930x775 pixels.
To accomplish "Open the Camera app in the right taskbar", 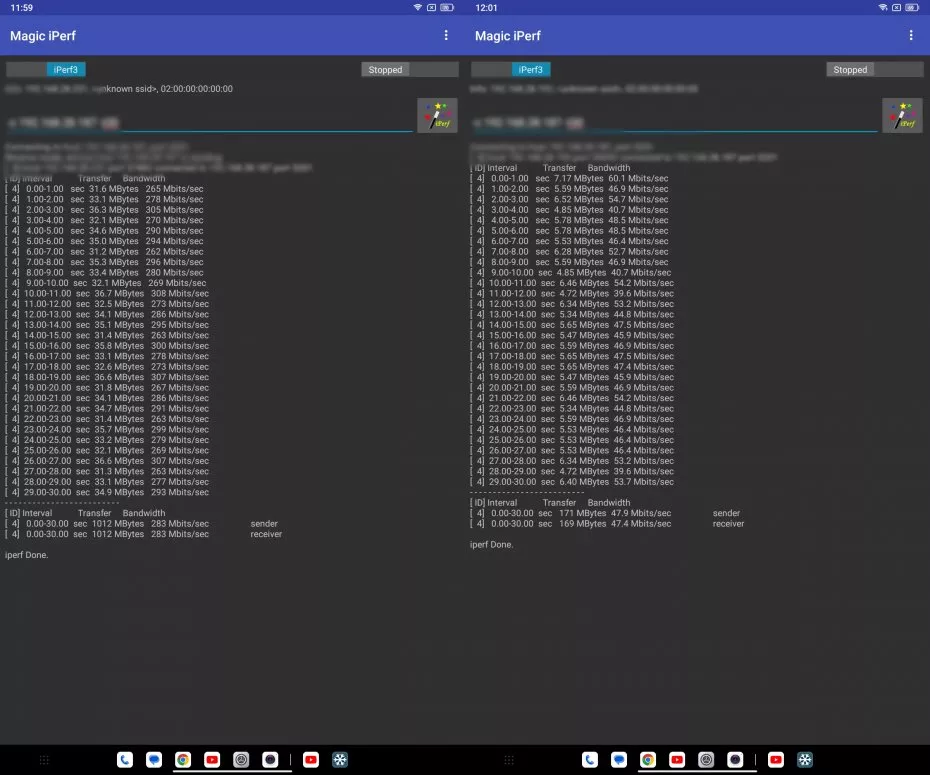I will 735,760.
